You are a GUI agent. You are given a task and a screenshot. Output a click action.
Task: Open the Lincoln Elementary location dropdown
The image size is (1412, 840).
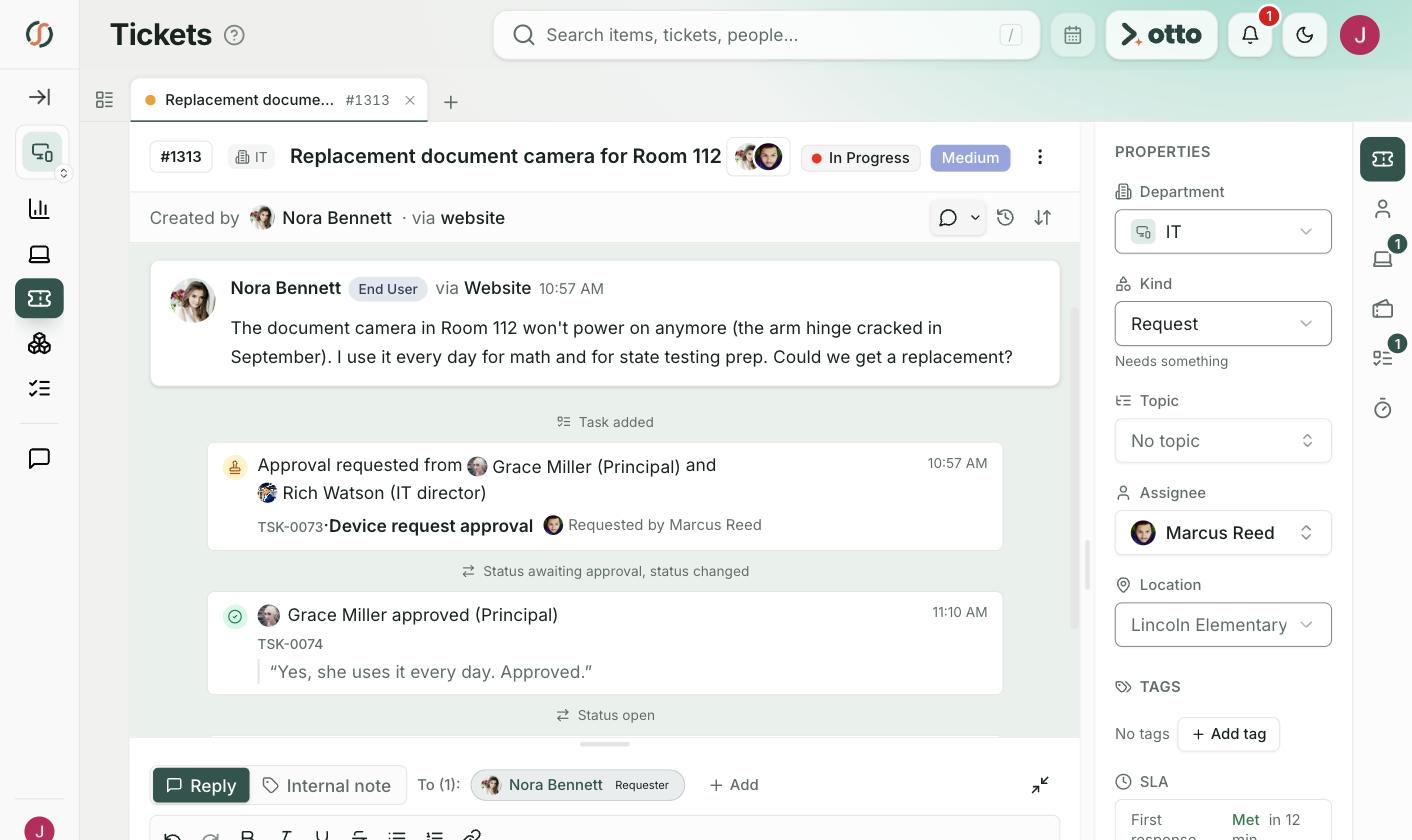click(x=1223, y=625)
